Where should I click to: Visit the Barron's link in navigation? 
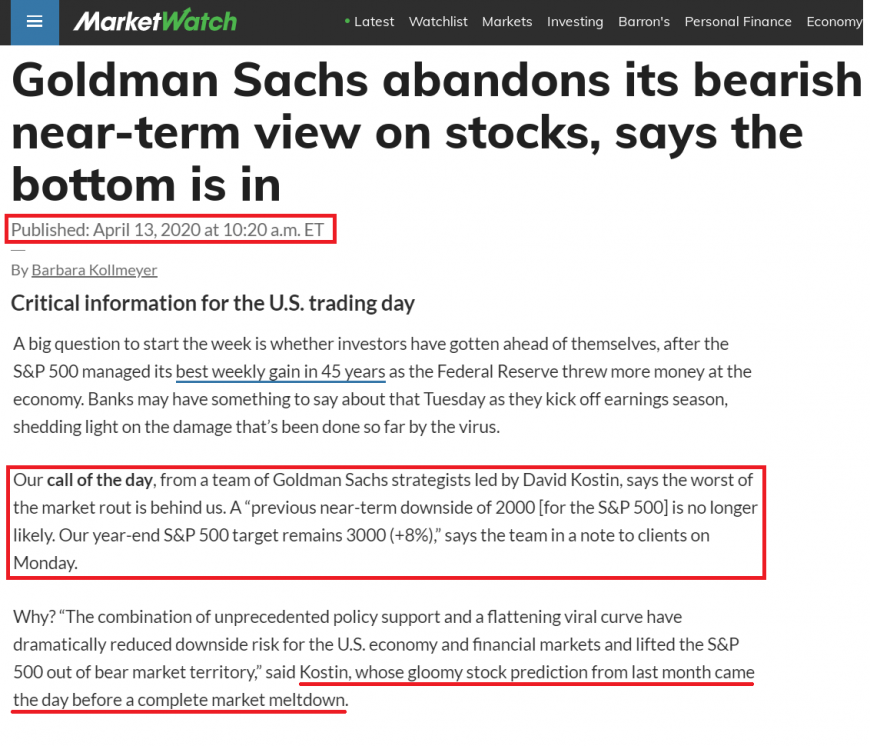[644, 21]
